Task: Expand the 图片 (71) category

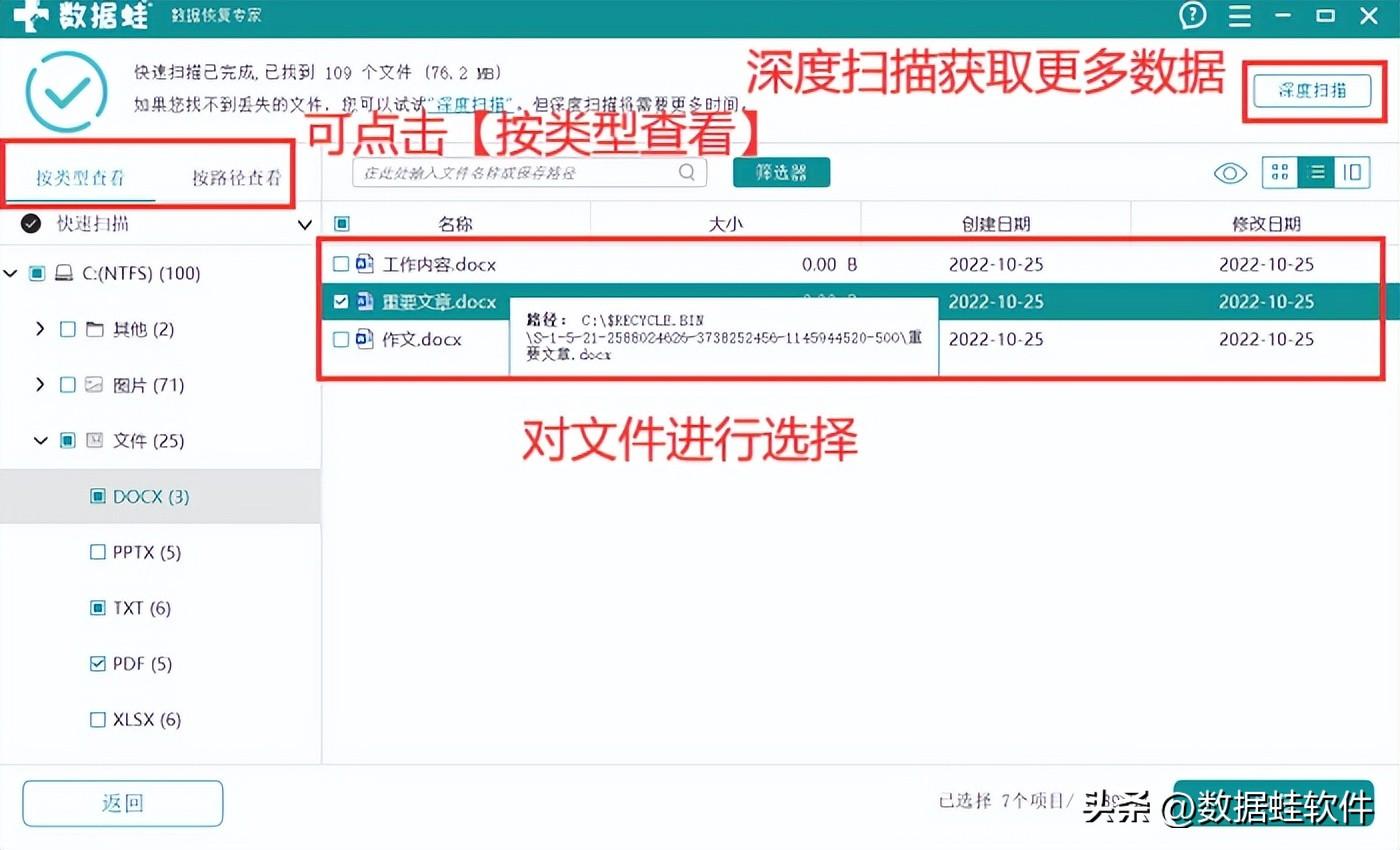Action: [40, 385]
